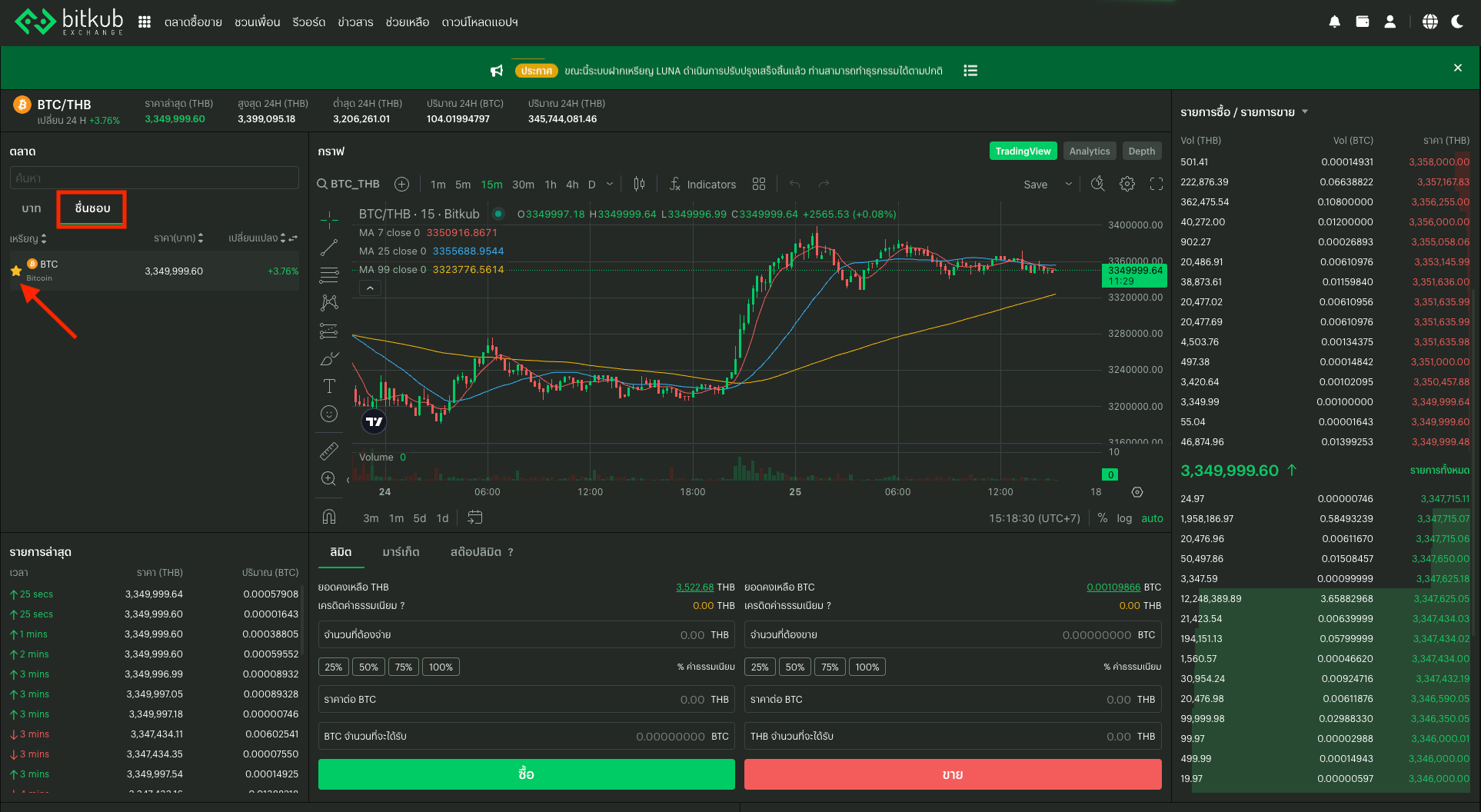Viewport: 1481px width, 812px height.
Task: Select the บาท market tab
Action: pyautogui.click(x=32, y=208)
